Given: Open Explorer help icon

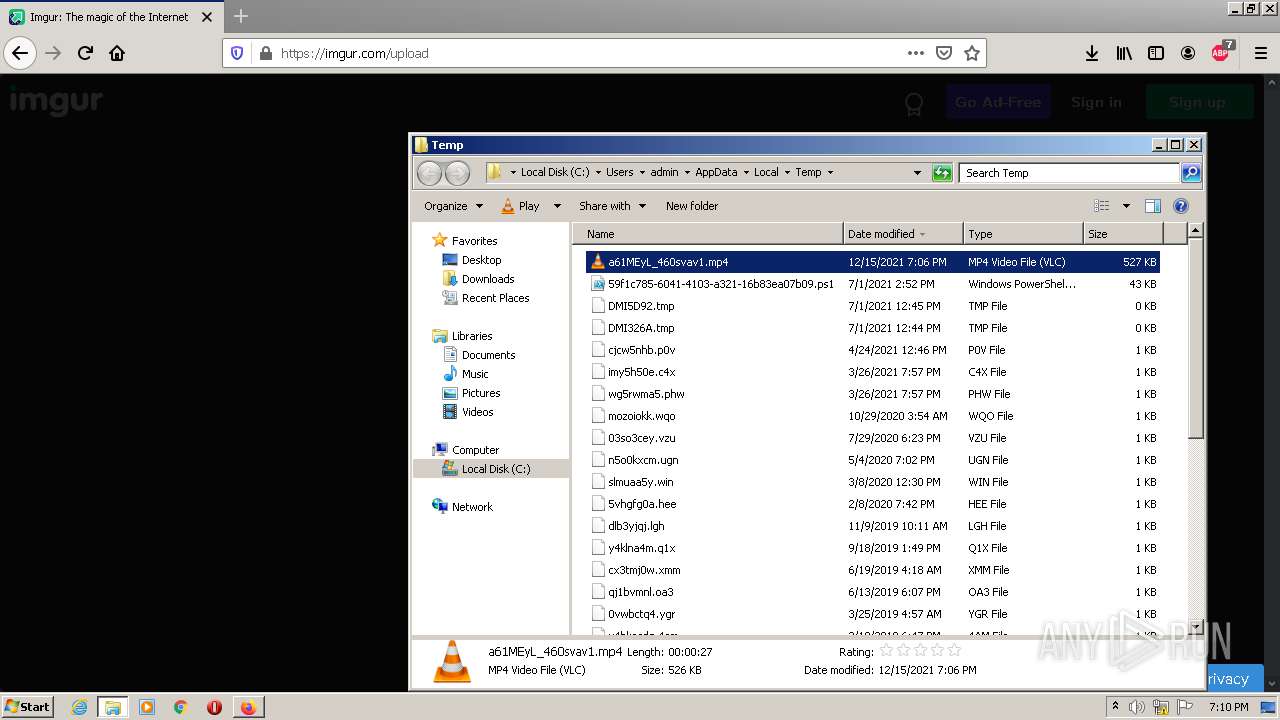Looking at the screenshot, I should pos(1181,206).
